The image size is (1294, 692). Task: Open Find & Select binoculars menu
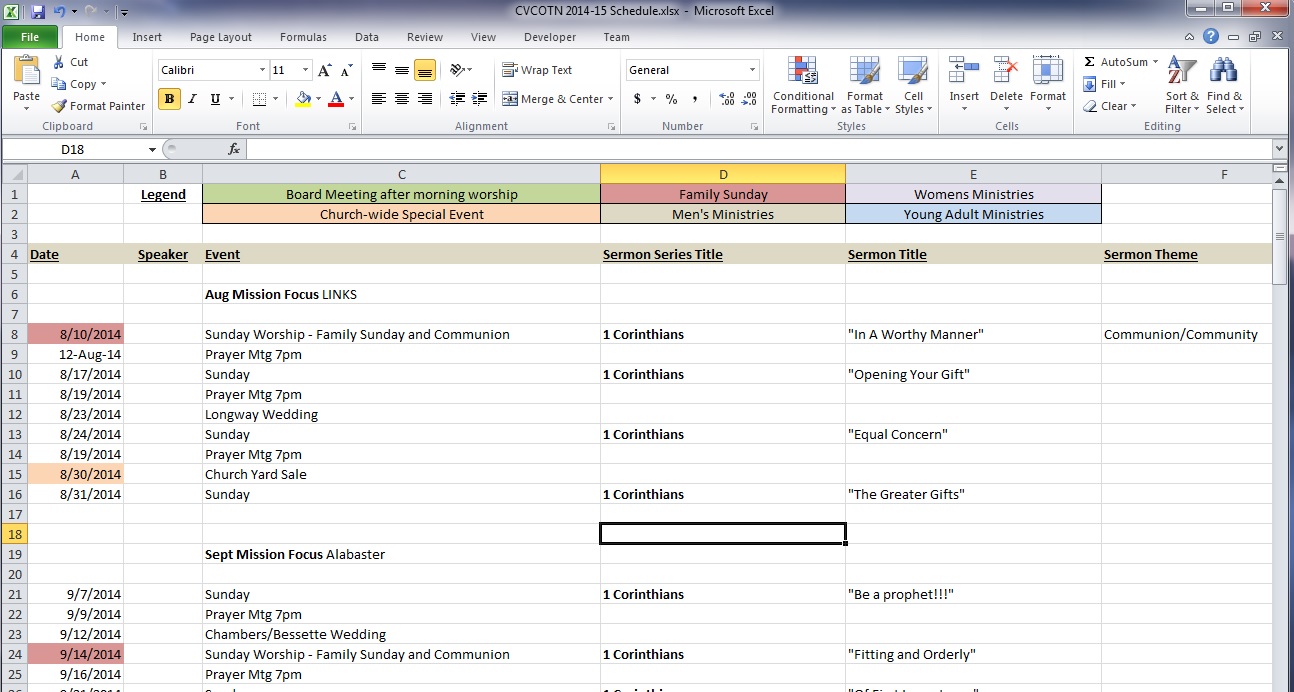click(x=1224, y=86)
